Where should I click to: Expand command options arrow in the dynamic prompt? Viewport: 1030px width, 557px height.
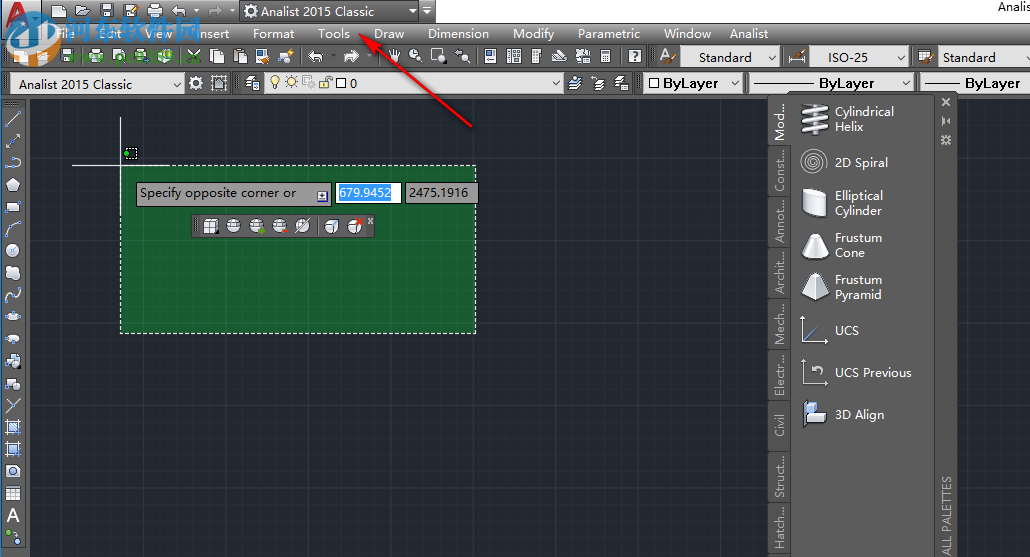pos(322,196)
